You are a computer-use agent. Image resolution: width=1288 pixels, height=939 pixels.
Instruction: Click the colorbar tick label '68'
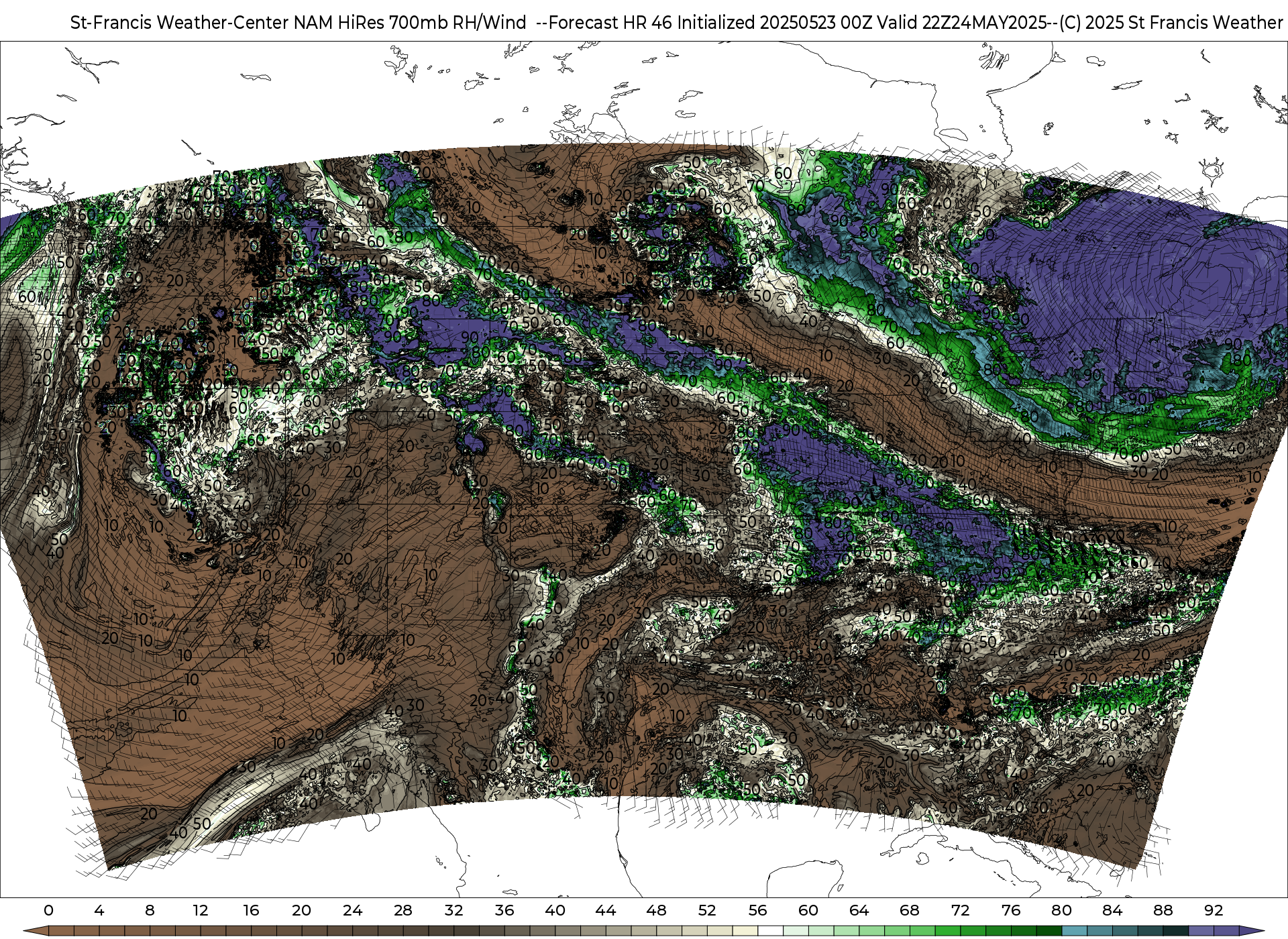[x=910, y=910]
